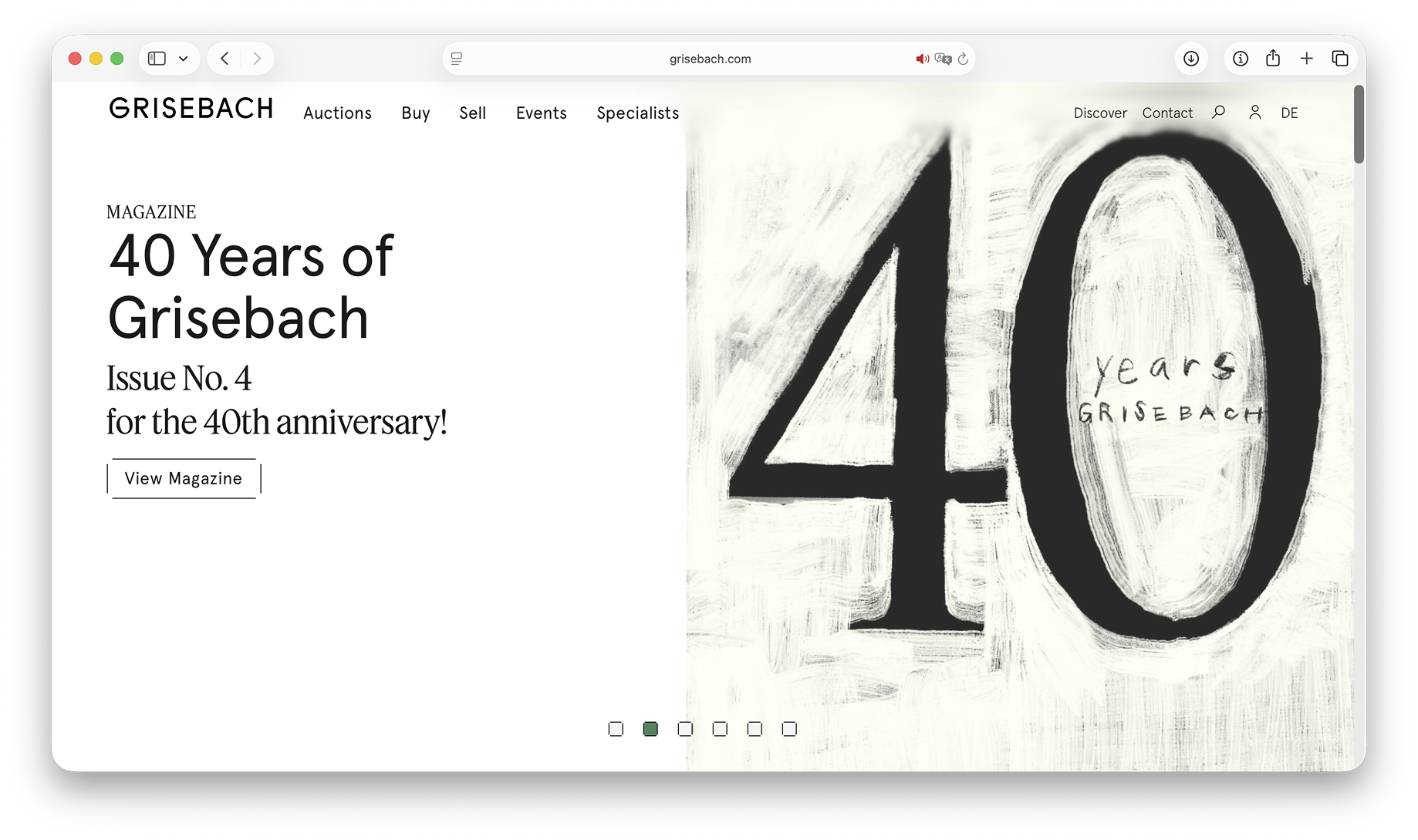Open the Auctions navigation menu
This screenshot has height=840, width=1418.
[x=337, y=113]
